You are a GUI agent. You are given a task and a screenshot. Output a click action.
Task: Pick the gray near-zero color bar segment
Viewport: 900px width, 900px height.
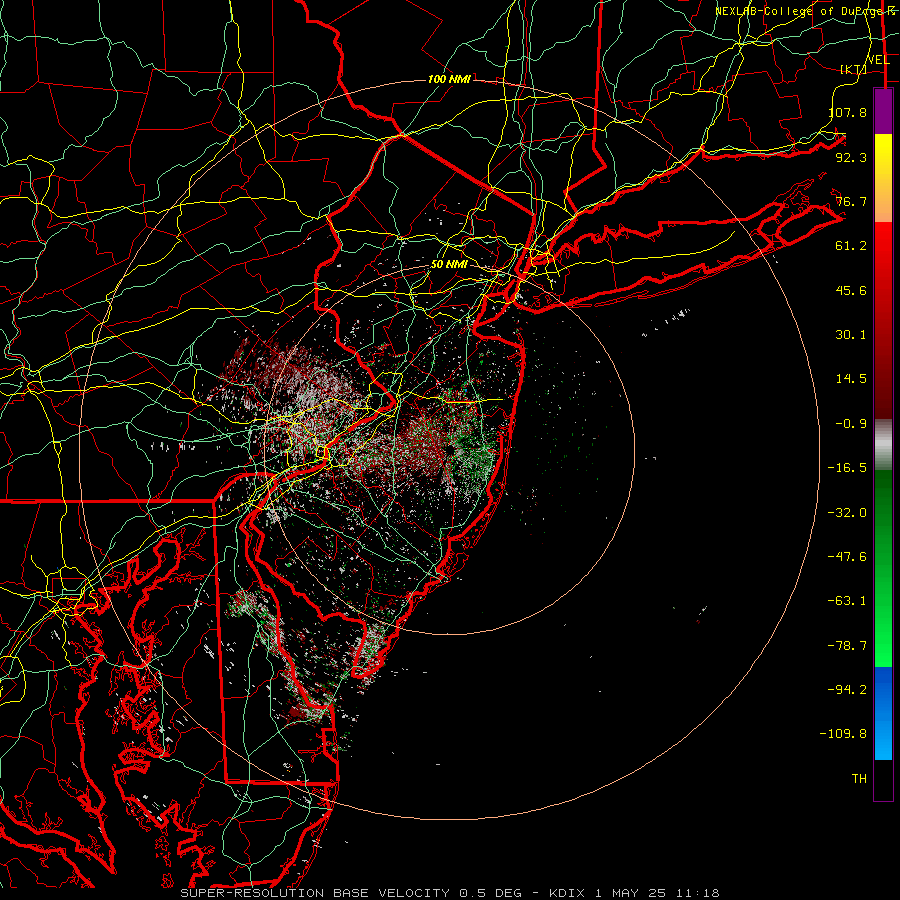pyautogui.click(x=883, y=444)
